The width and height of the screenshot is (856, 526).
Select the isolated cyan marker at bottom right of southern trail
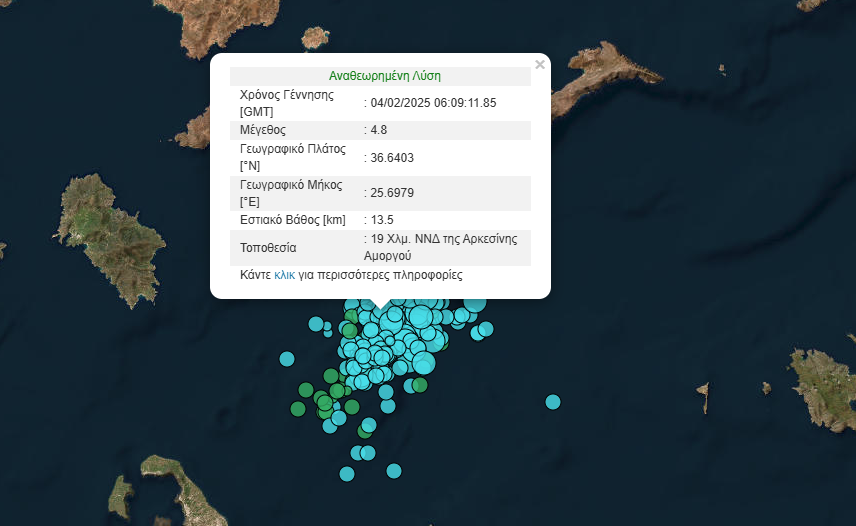pyautogui.click(x=394, y=471)
